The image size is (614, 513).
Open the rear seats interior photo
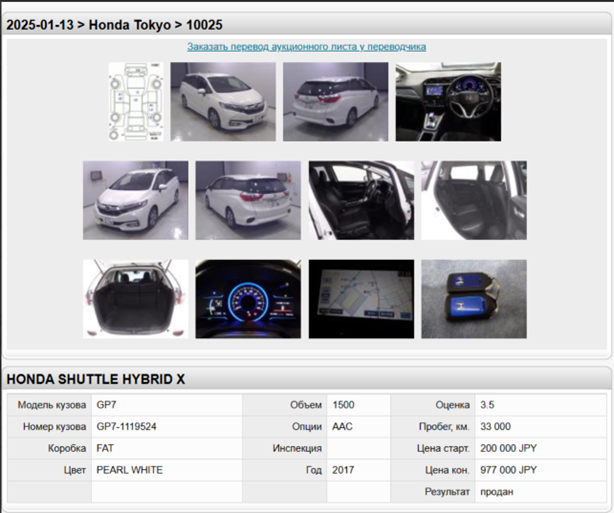point(474,200)
